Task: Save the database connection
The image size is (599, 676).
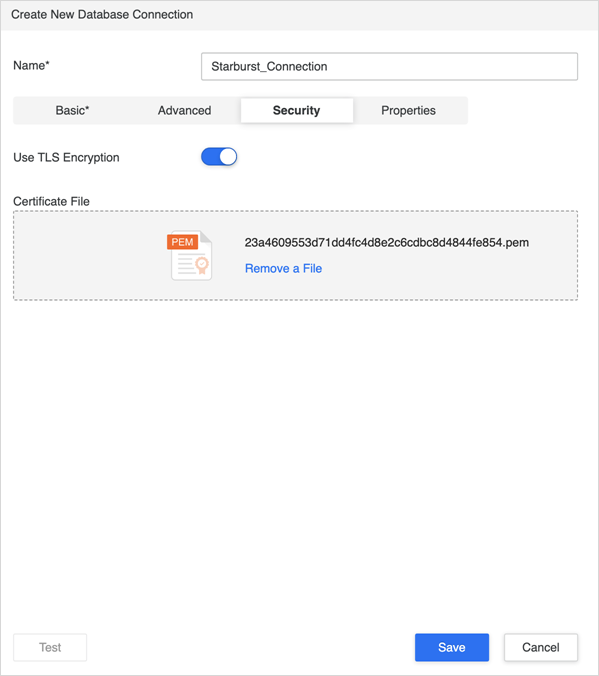Action: coord(452,647)
